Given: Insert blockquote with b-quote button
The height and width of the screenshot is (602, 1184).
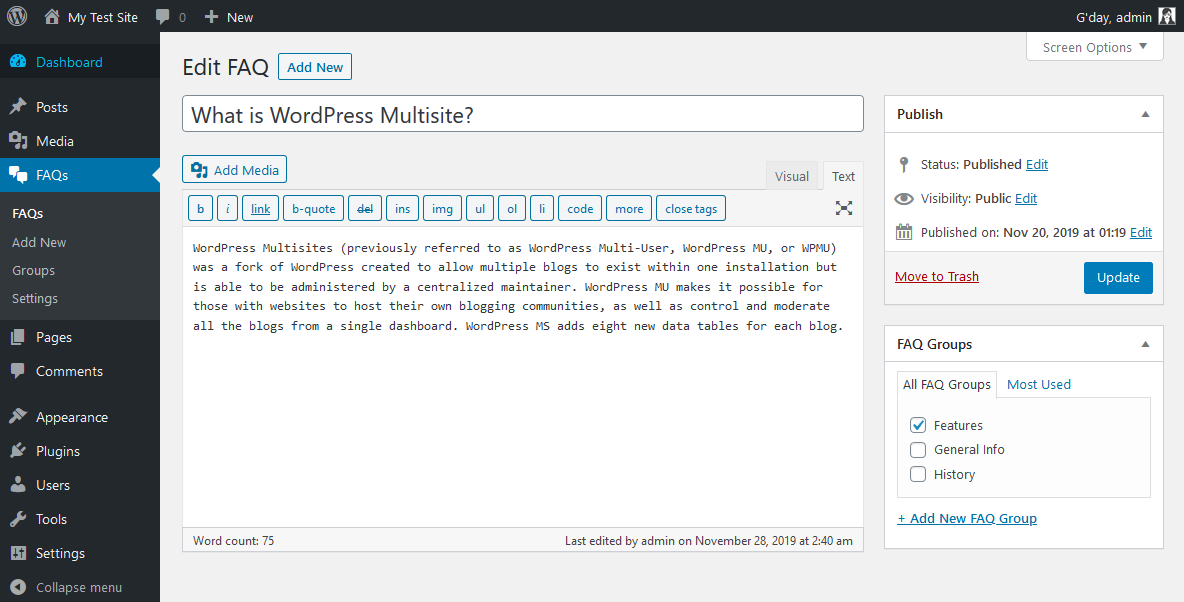Looking at the screenshot, I should point(313,208).
